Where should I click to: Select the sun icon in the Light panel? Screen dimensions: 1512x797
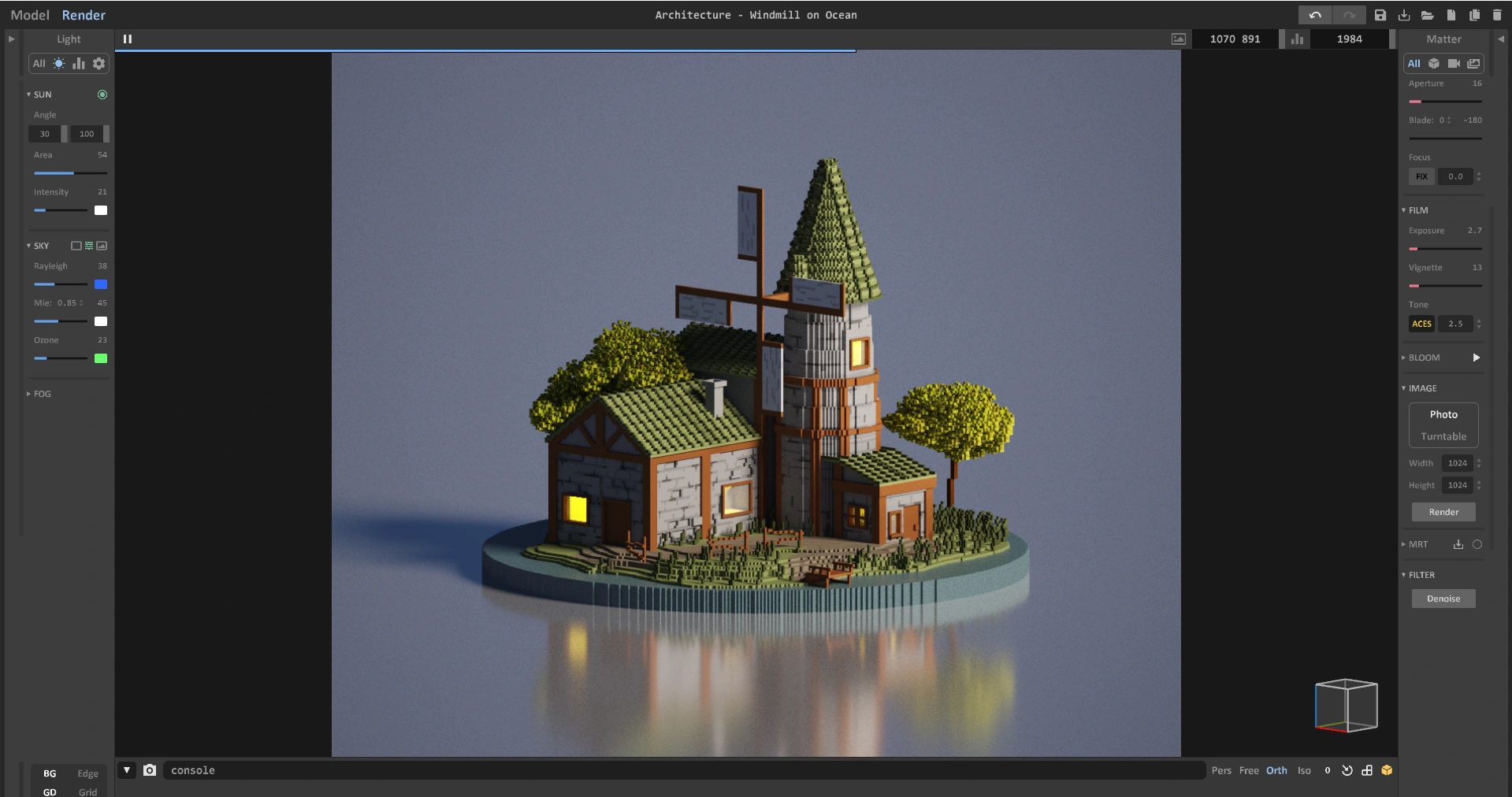pos(59,64)
